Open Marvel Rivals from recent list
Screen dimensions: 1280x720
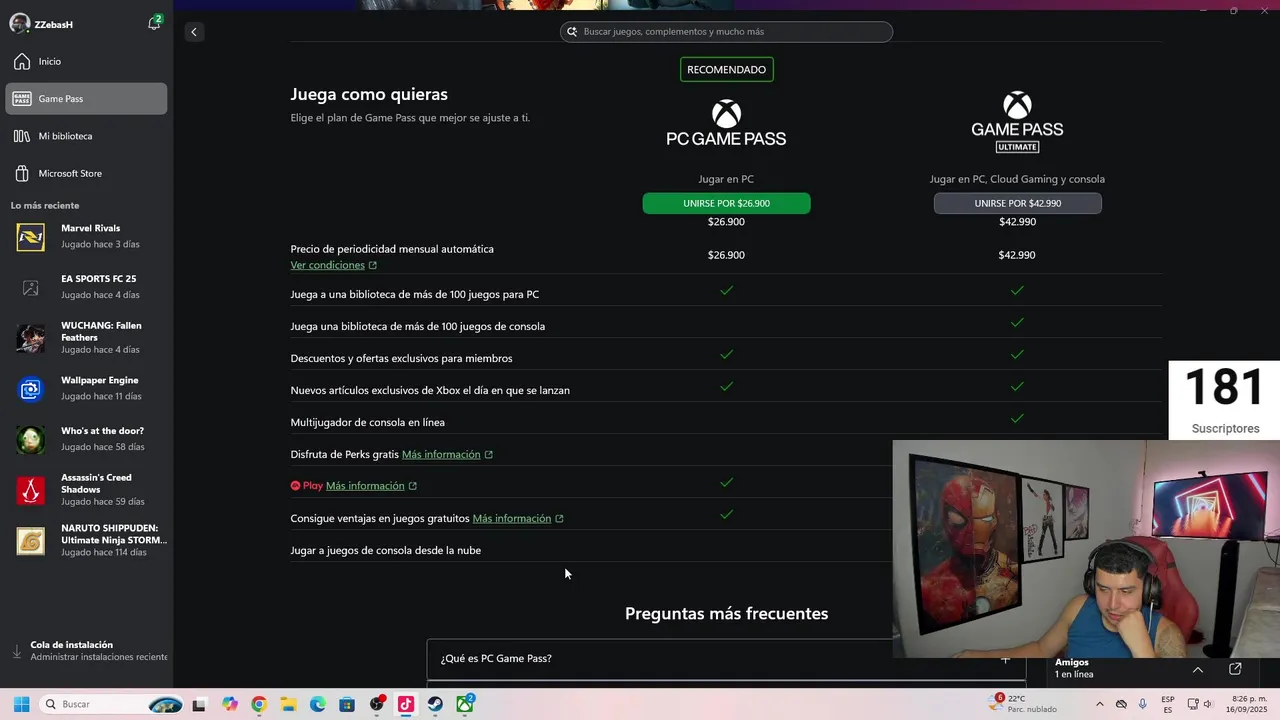pyautogui.click(x=86, y=237)
